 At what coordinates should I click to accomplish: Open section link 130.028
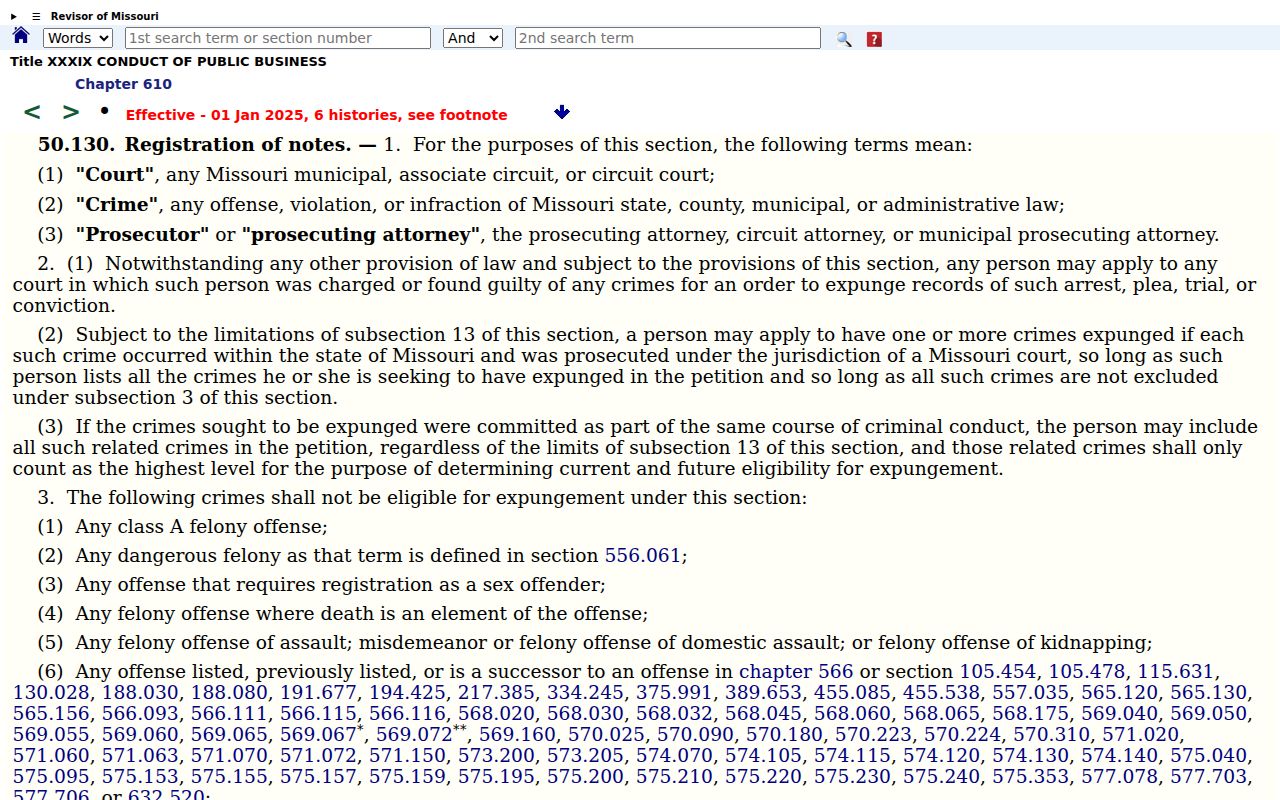pyautogui.click(x=51, y=692)
